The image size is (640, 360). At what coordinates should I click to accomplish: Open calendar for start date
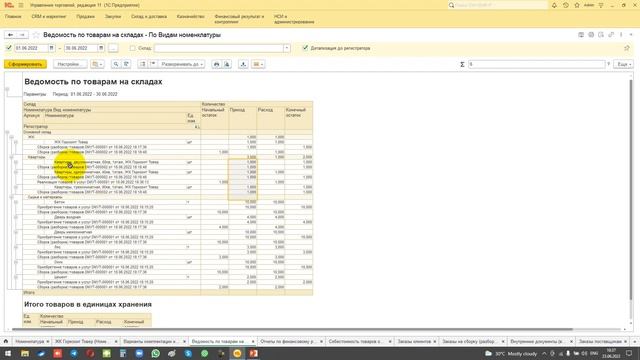(52, 48)
